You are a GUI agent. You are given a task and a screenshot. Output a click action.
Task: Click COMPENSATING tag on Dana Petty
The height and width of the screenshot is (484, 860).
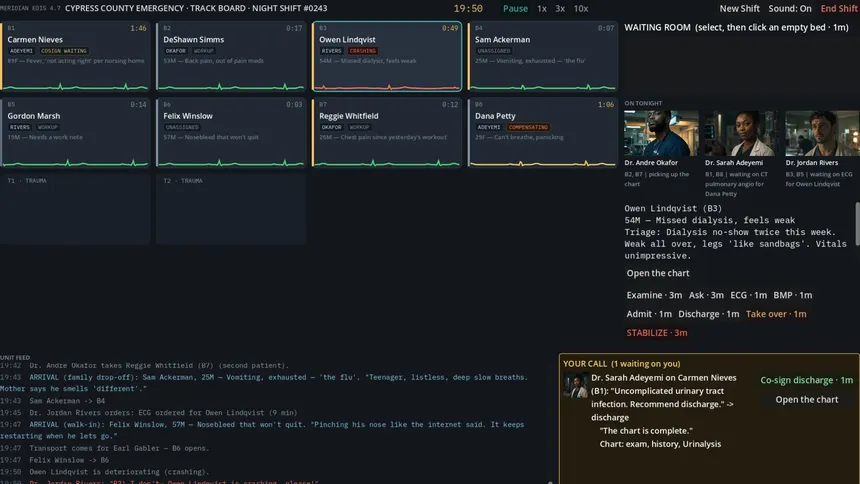528,127
